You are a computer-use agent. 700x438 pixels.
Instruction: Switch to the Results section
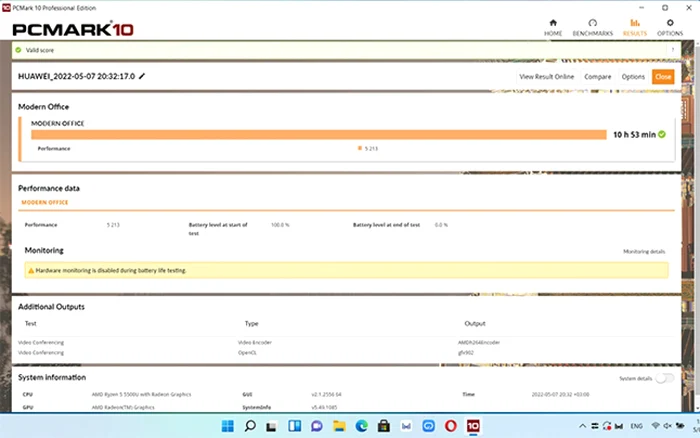click(x=634, y=28)
